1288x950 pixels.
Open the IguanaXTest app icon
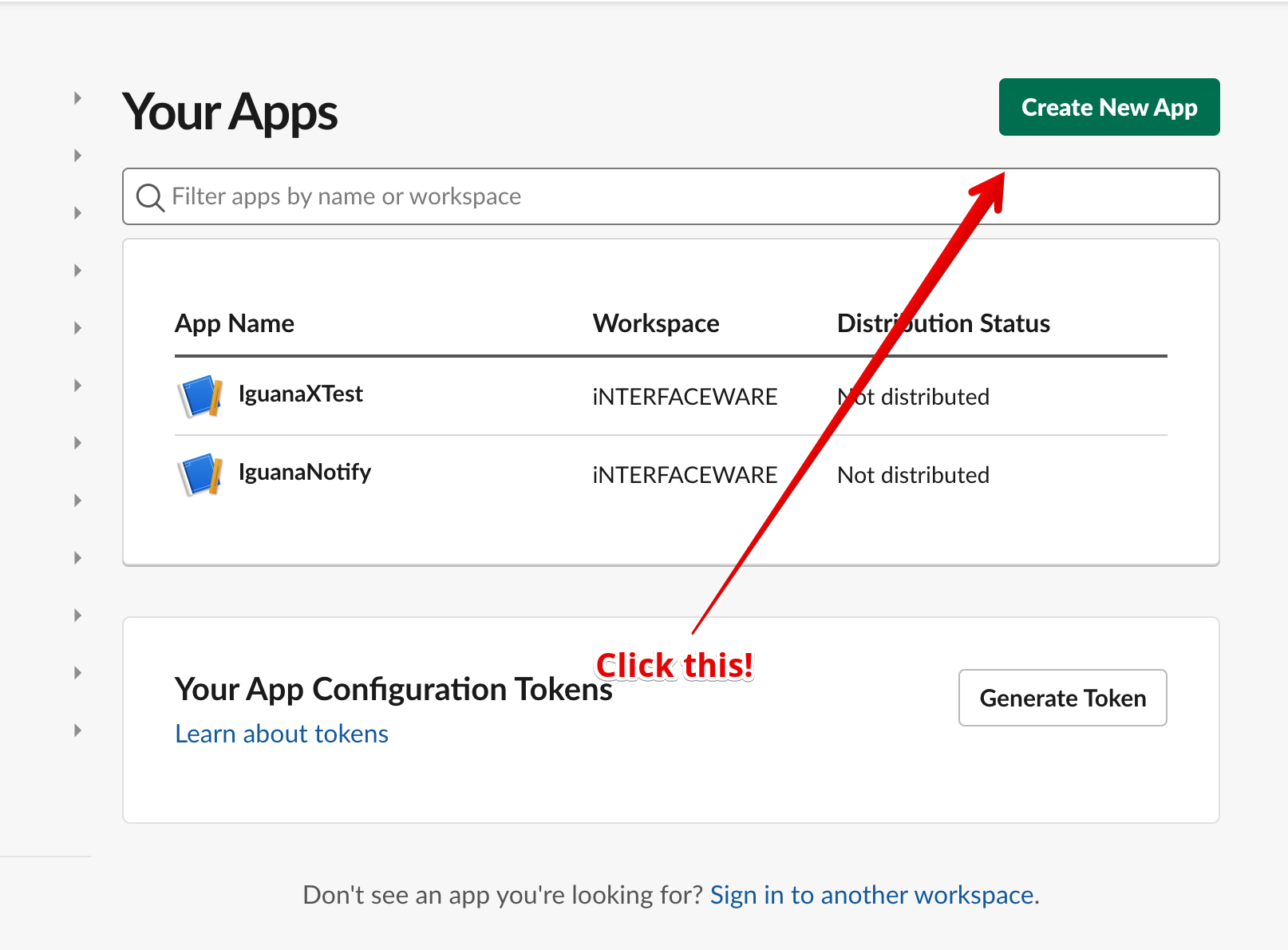tap(199, 396)
